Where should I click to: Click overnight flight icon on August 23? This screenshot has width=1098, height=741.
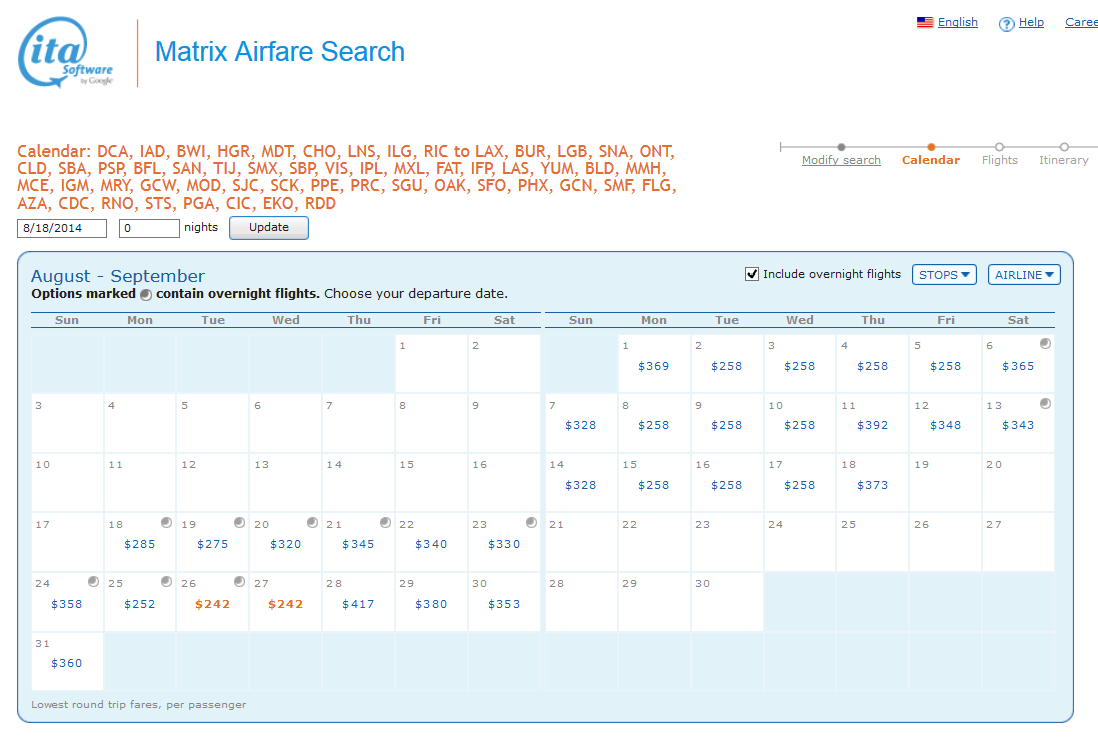[x=531, y=523]
